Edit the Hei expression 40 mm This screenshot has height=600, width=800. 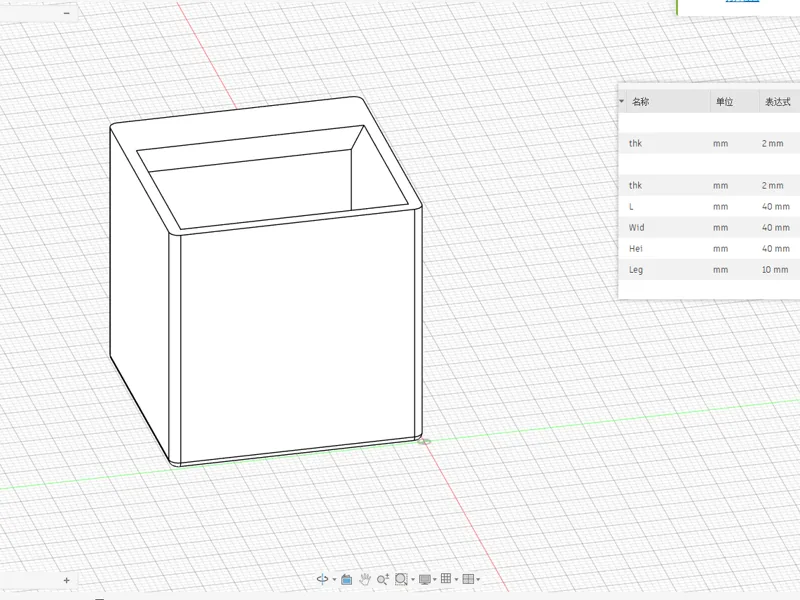[776, 248]
